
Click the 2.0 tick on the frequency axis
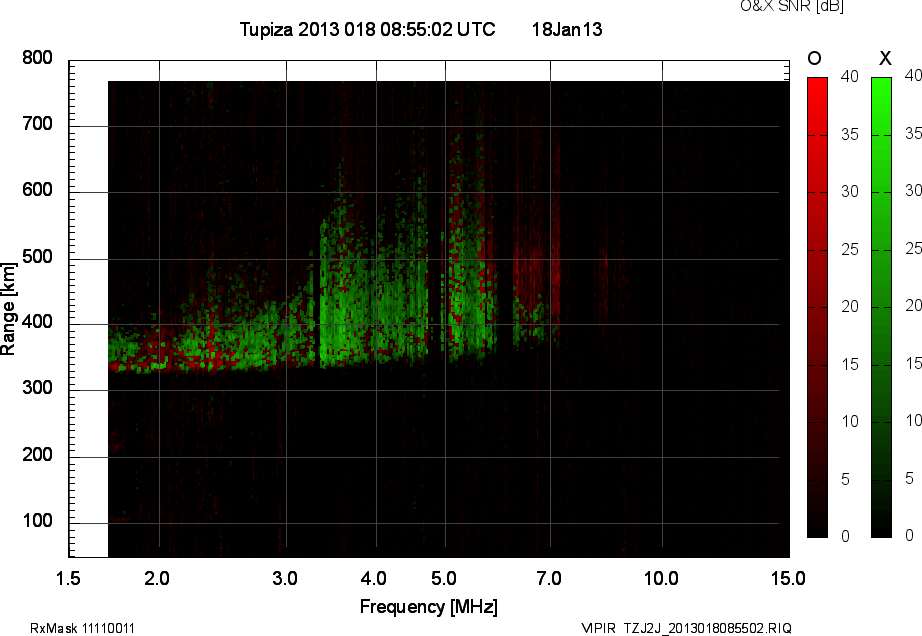[x=157, y=578]
